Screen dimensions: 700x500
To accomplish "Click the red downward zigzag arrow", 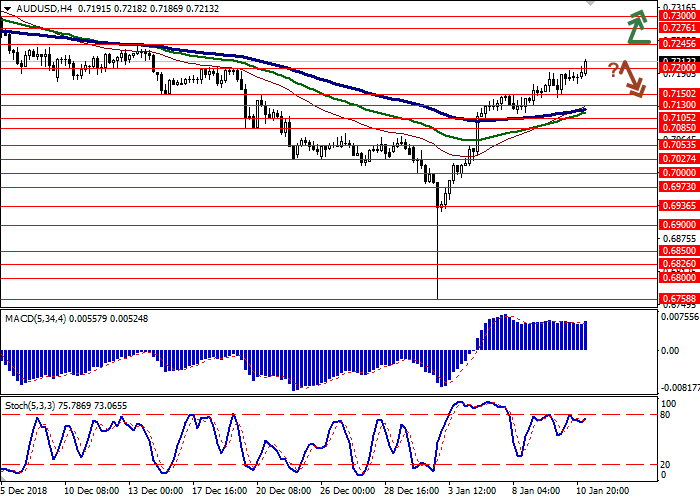I will point(632,78).
